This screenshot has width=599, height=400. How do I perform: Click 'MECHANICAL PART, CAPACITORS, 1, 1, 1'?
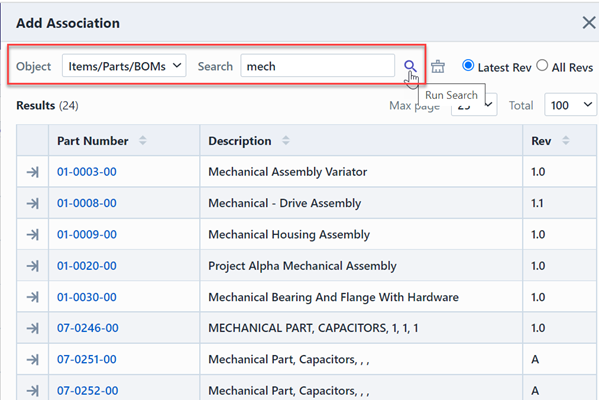[313, 329]
